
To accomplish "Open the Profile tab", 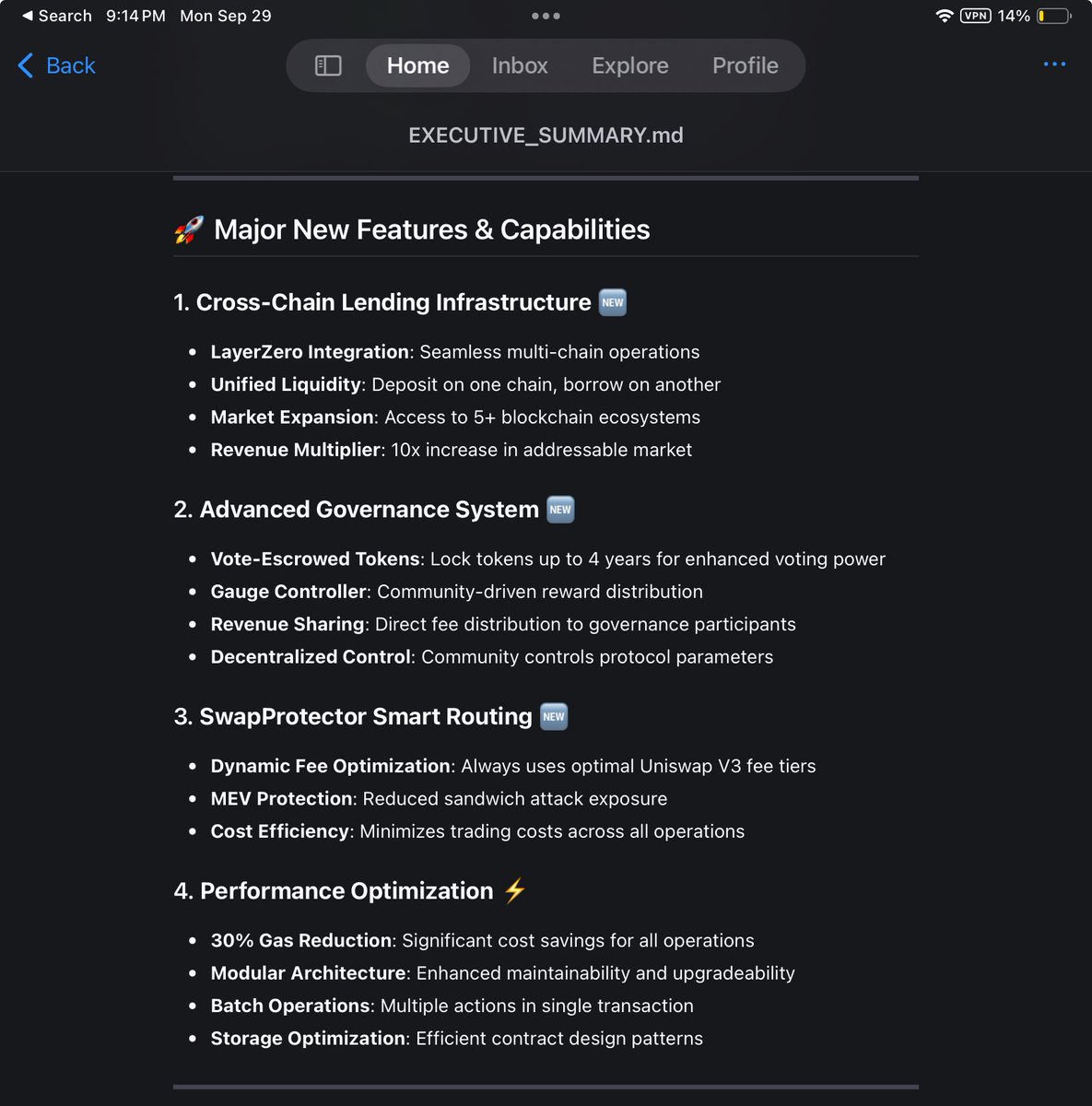I will [x=746, y=65].
